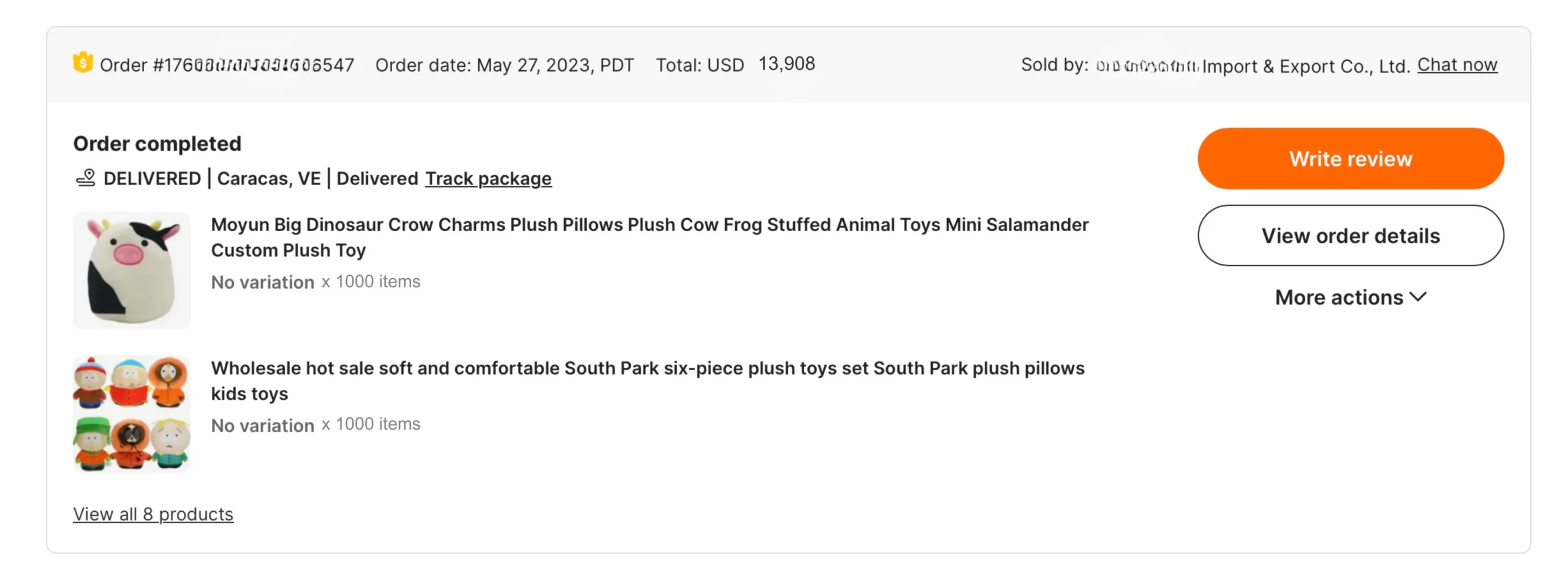Open View order details
Viewport: 1568px width, 578px height.
coord(1350,236)
